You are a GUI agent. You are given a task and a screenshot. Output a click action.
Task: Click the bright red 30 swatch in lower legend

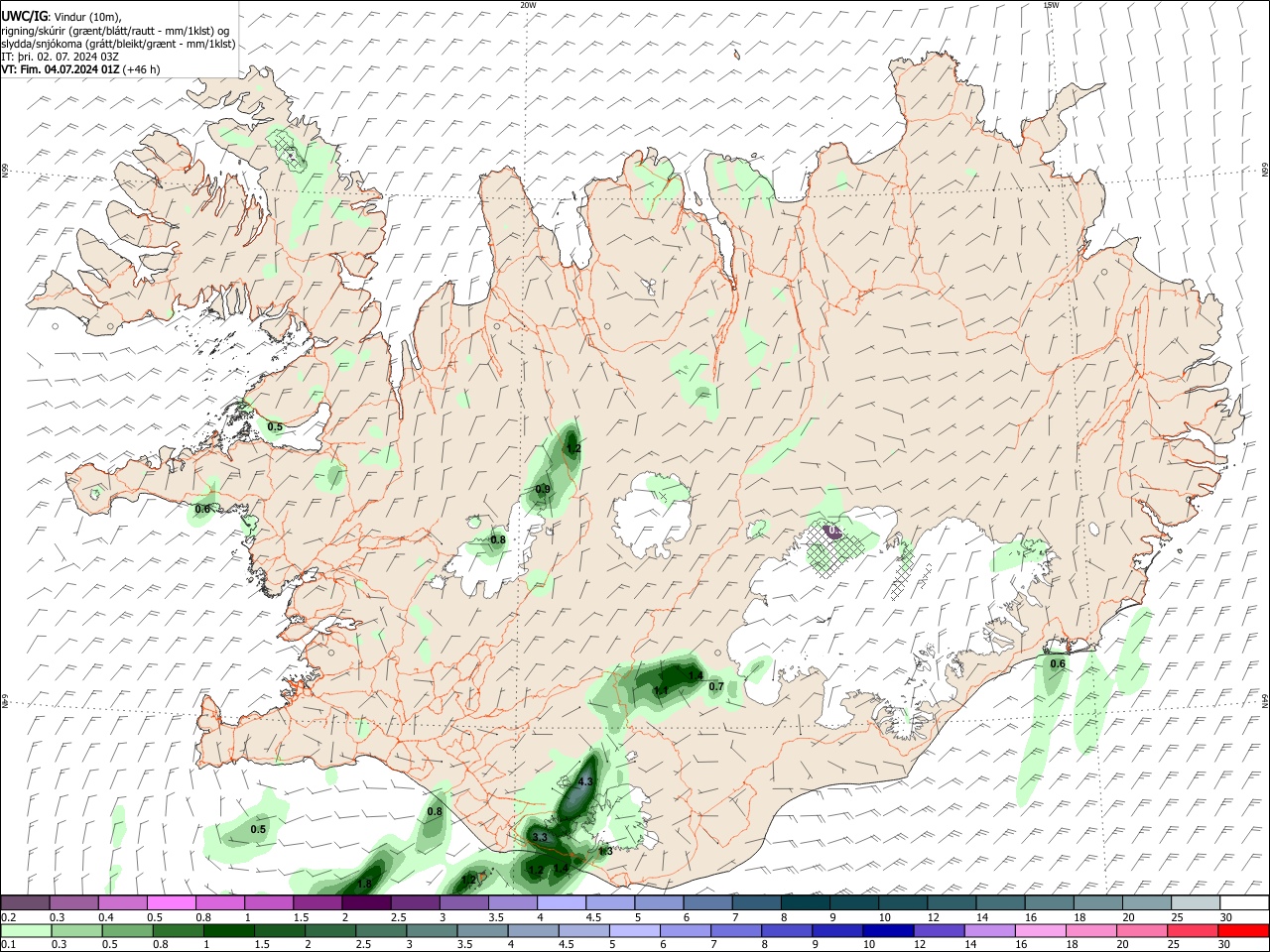pyautogui.click(x=1243, y=931)
